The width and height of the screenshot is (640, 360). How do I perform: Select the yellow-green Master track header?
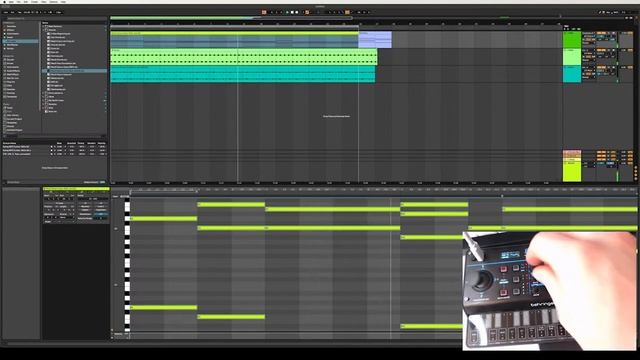click(x=572, y=171)
